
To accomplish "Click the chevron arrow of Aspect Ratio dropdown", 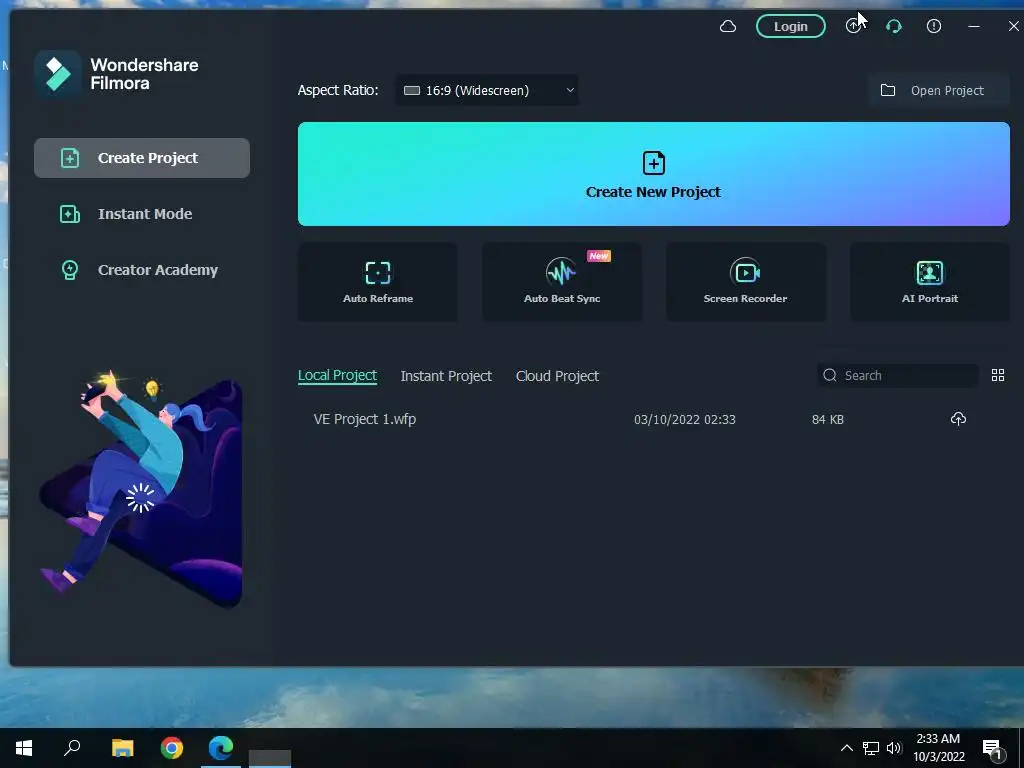I will (569, 90).
